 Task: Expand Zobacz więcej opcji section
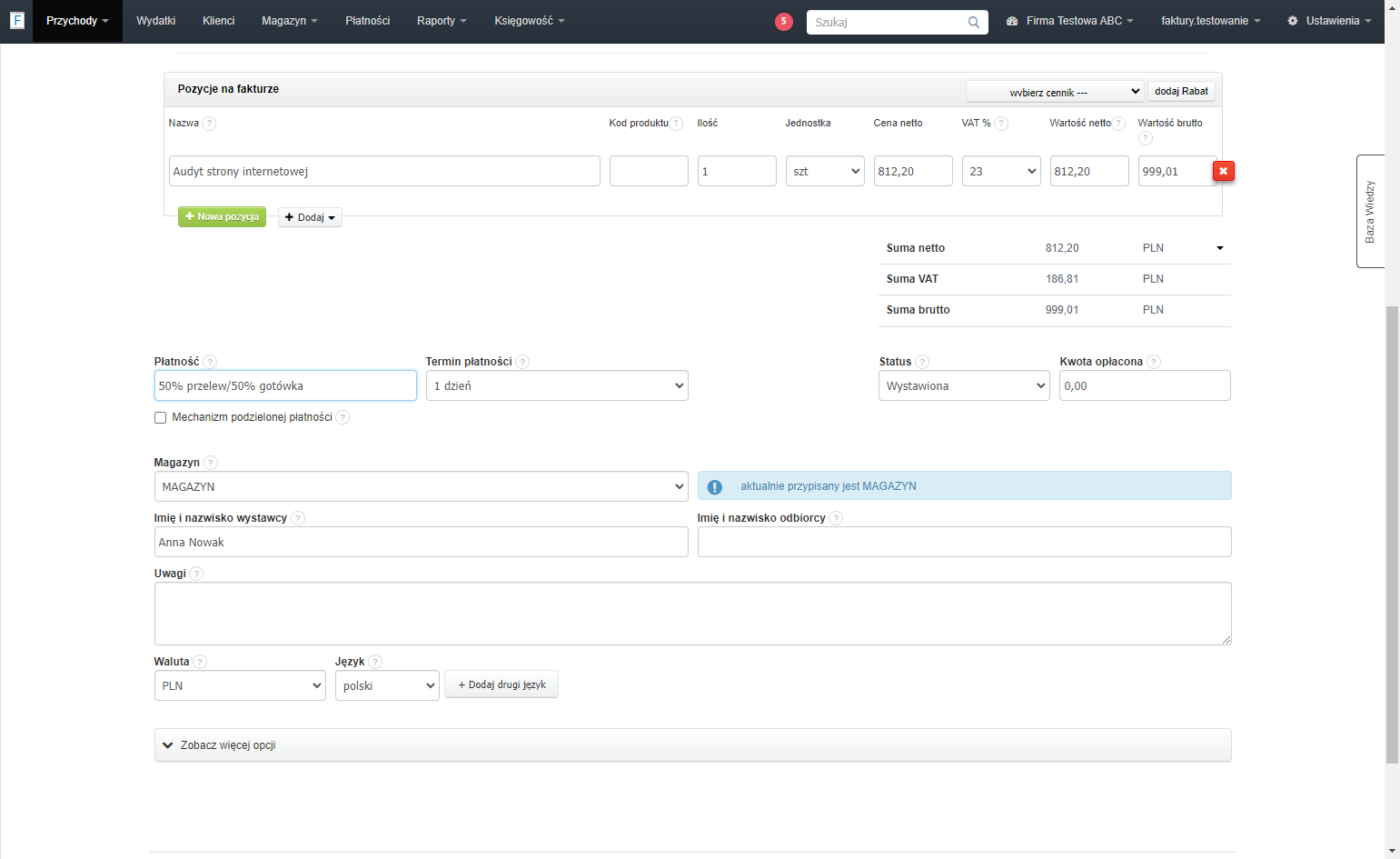click(693, 745)
